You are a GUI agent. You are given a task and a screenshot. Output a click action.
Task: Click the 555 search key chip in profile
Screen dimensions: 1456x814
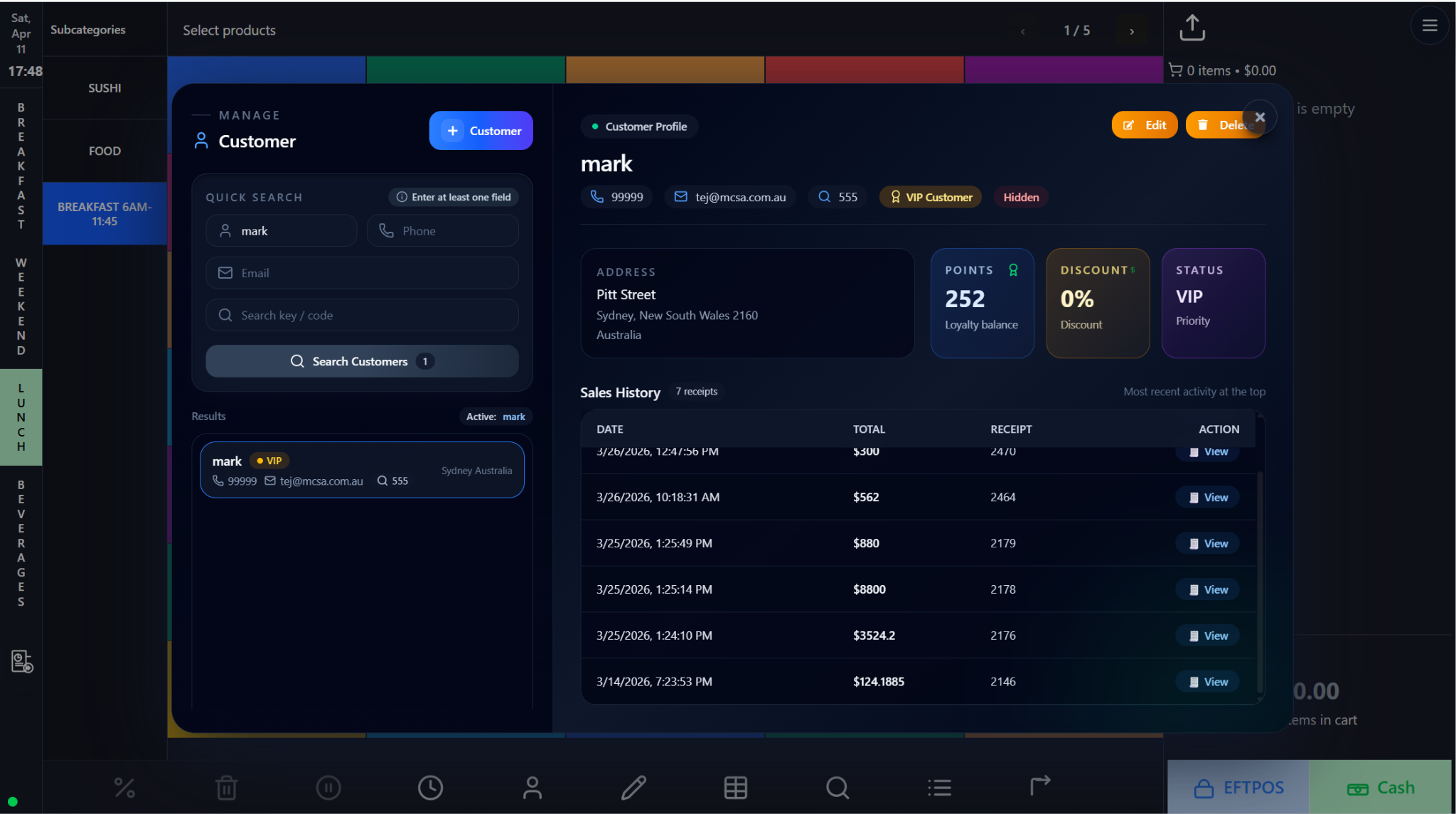tap(837, 197)
